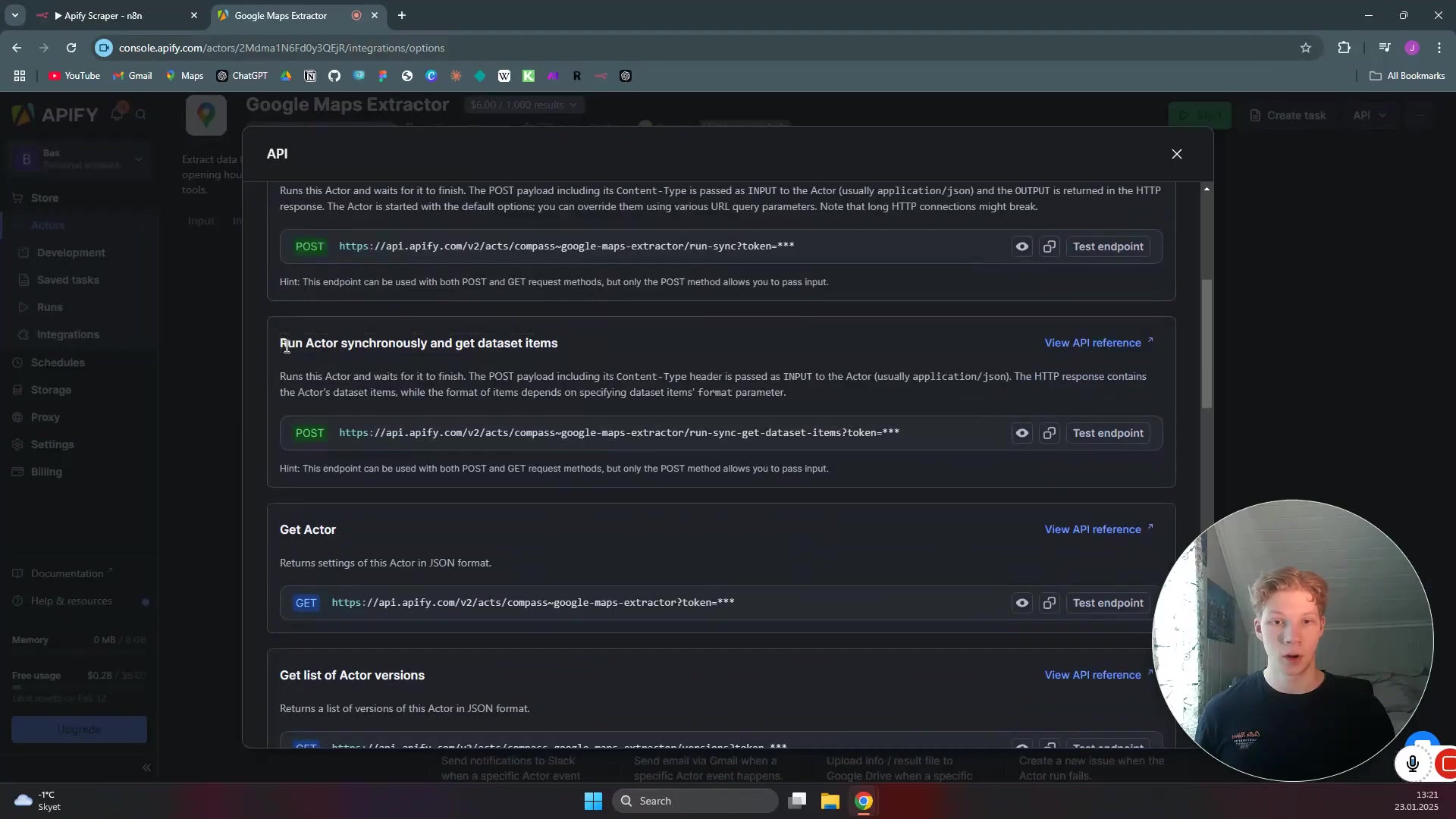Go back in browser history
Viewport: 1456px width, 819px height.
(x=17, y=48)
